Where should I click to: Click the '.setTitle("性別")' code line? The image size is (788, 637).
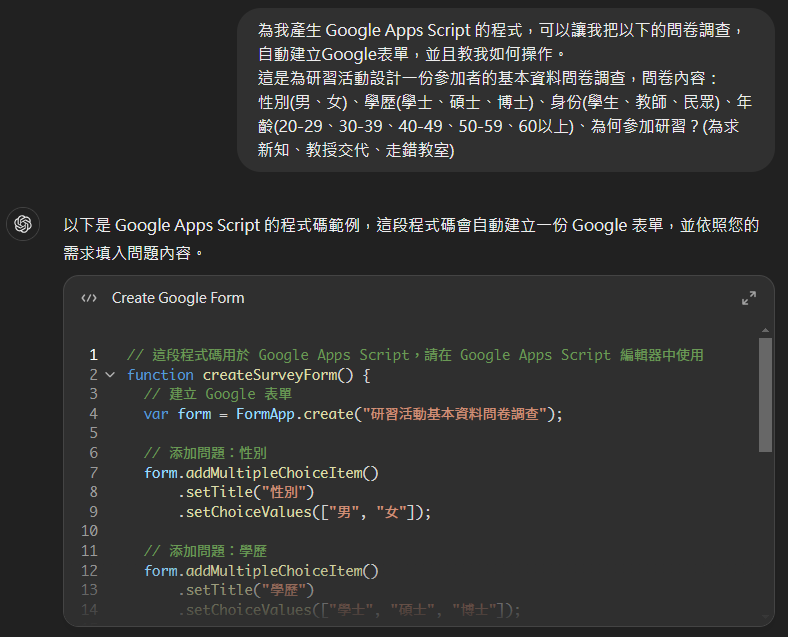pos(246,492)
